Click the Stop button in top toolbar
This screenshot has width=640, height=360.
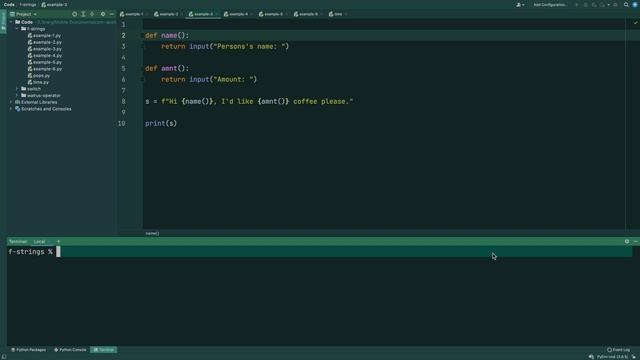click(615, 5)
